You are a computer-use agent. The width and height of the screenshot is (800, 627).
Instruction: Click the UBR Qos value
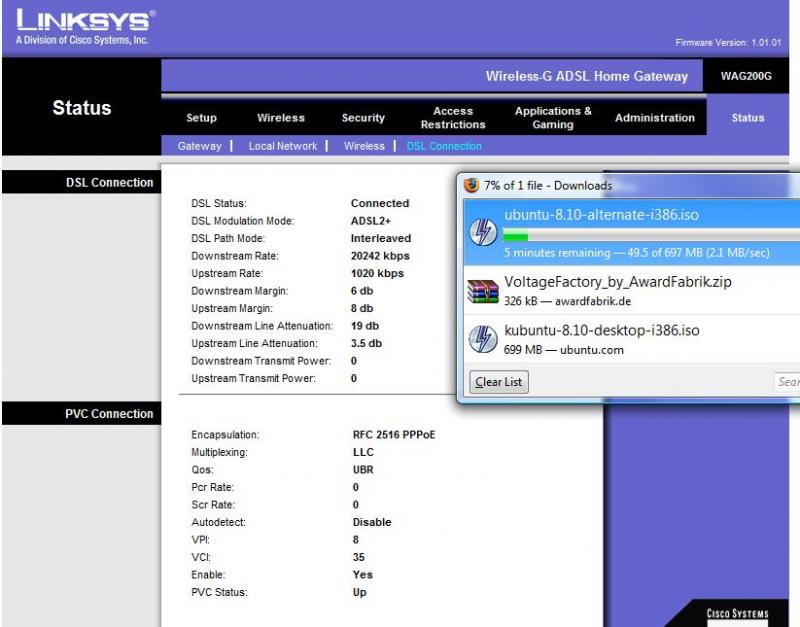(x=363, y=469)
